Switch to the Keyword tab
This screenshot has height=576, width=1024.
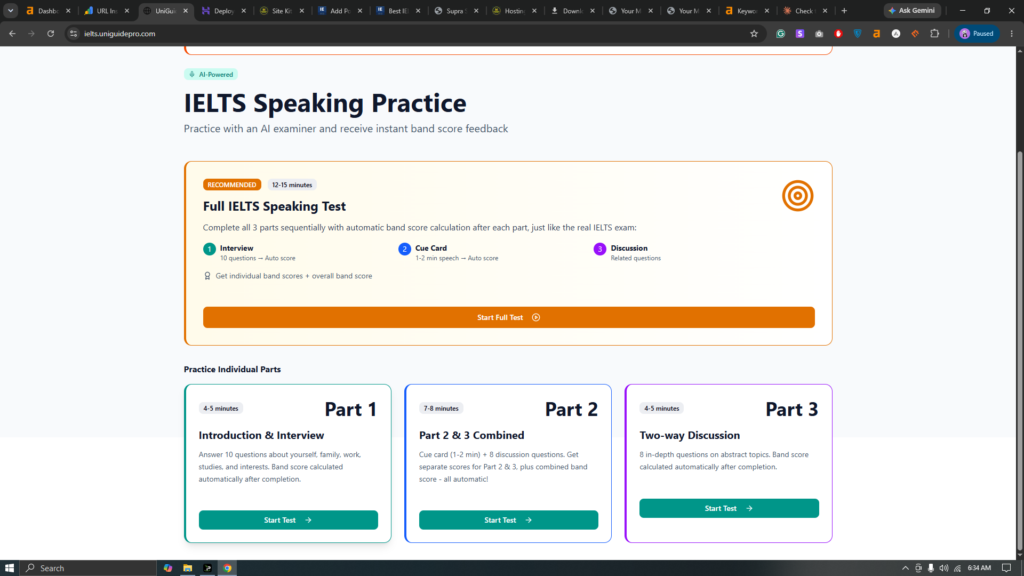[746, 10]
